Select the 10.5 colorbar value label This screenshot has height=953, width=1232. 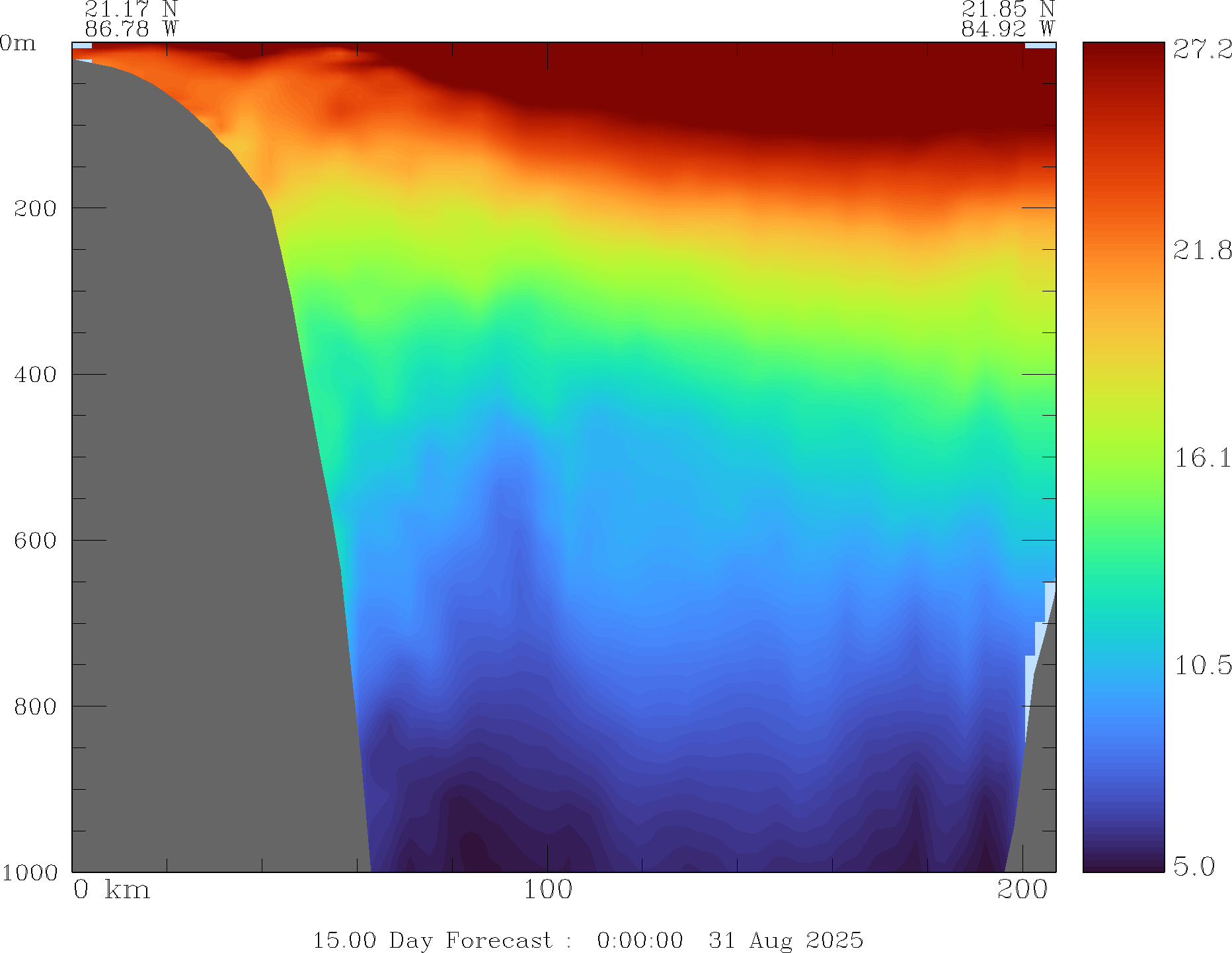coord(1202,666)
